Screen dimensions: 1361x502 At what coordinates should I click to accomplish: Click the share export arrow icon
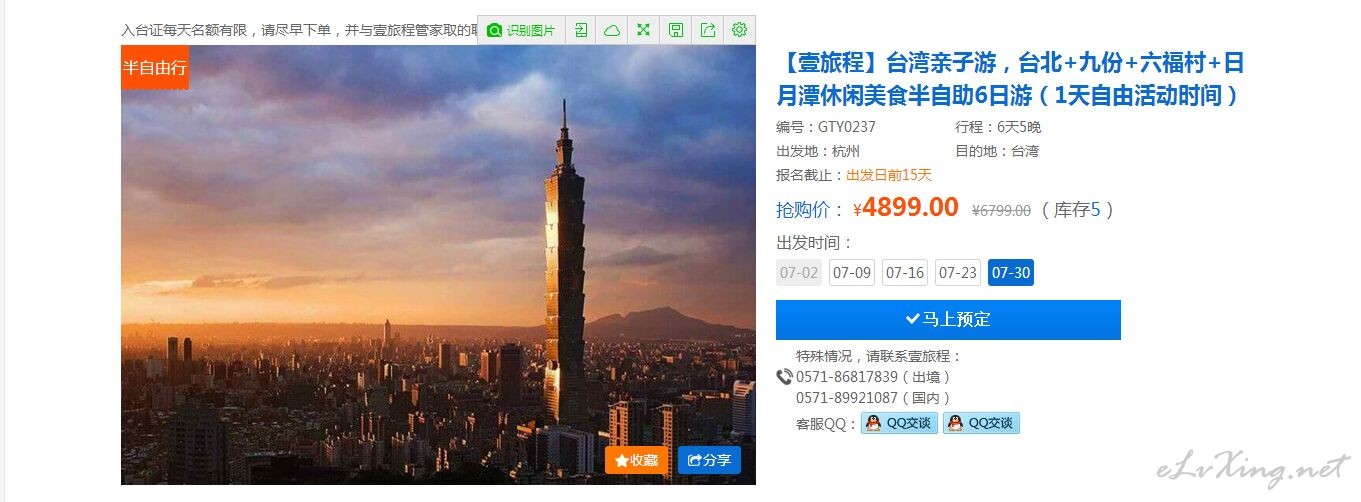[x=708, y=30]
